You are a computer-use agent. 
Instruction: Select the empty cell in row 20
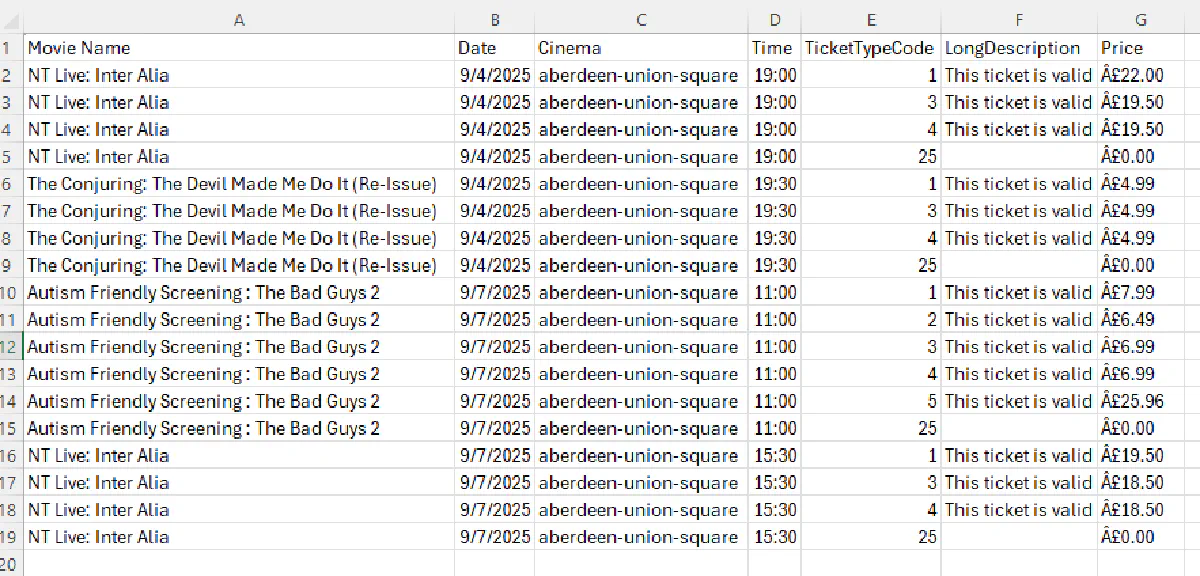pyautogui.click(x=240, y=562)
